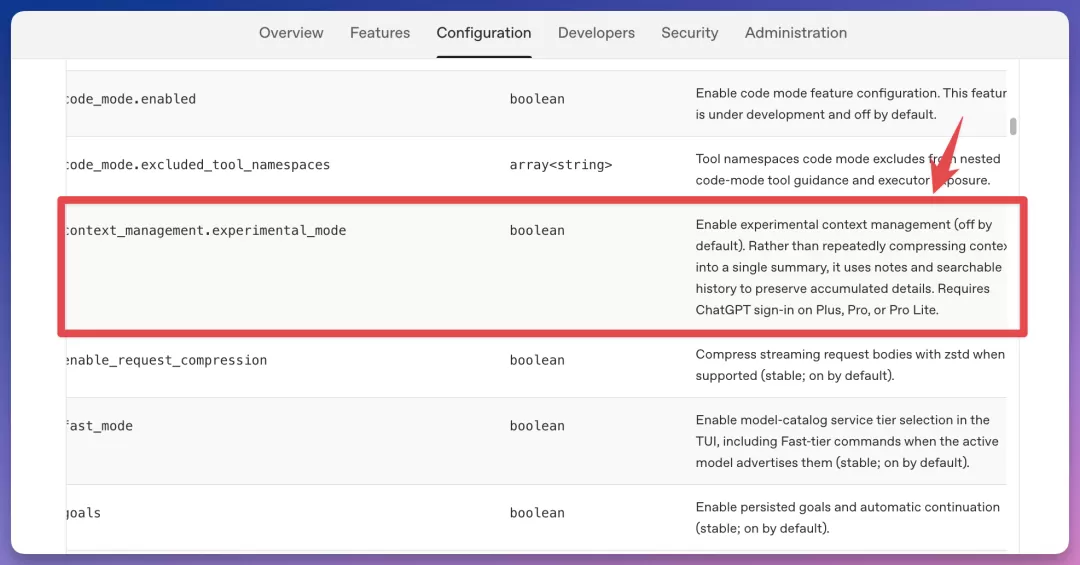This screenshot has height=565, width=1080.
Task: Click the red arrow annotation
Action: point(946,155)
